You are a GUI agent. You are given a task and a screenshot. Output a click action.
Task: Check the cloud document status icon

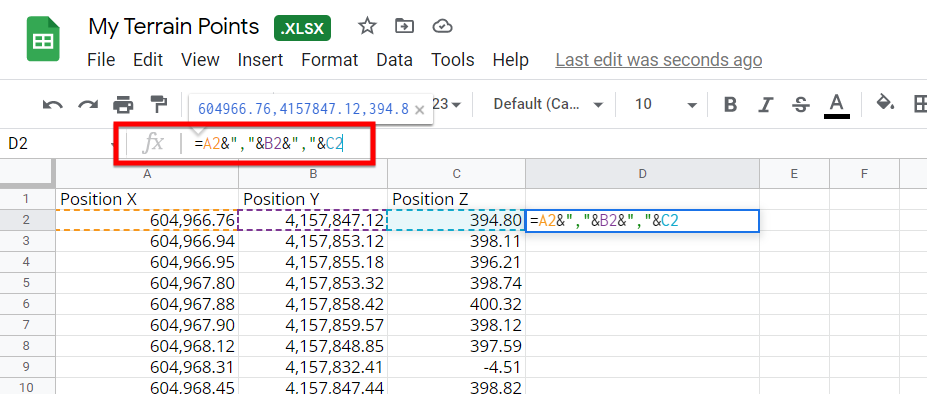(x=442, y=26)
